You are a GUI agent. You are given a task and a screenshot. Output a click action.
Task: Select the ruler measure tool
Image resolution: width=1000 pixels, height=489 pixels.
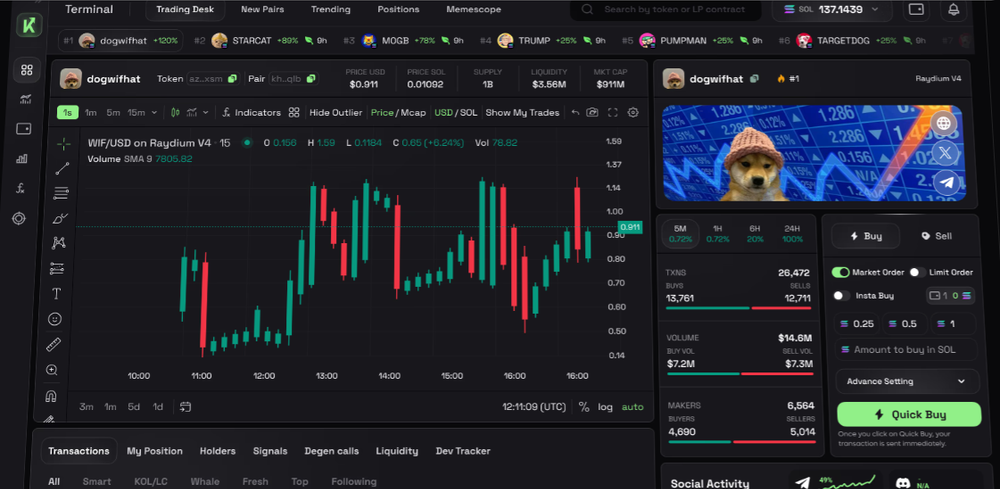coord(54,345)
